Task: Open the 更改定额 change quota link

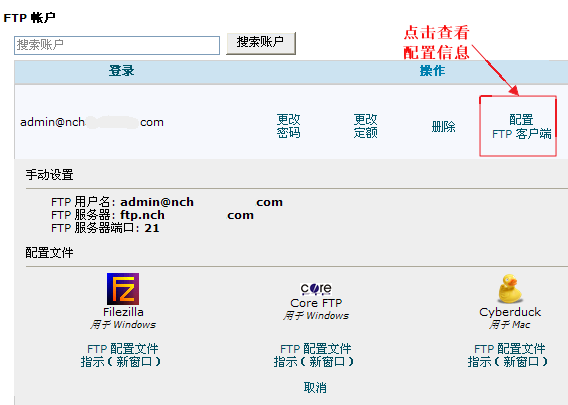Action: pyautogui.click(x=366, y=126)
